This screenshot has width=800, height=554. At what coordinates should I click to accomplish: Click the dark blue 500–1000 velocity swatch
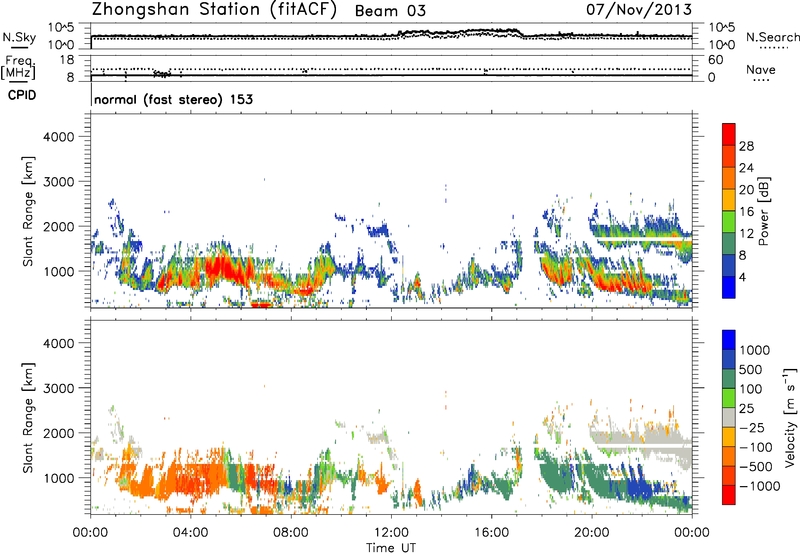coord(729,360)
